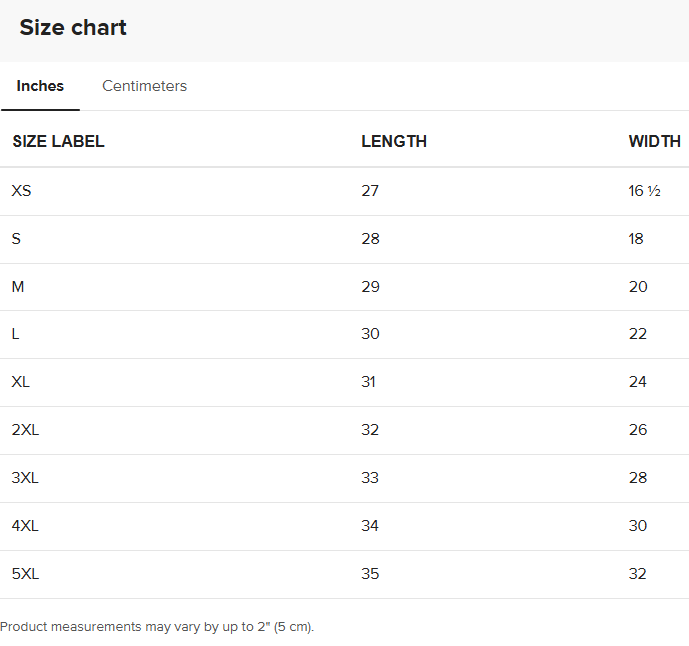
Task: Select the M size row label
Action: 18,287
